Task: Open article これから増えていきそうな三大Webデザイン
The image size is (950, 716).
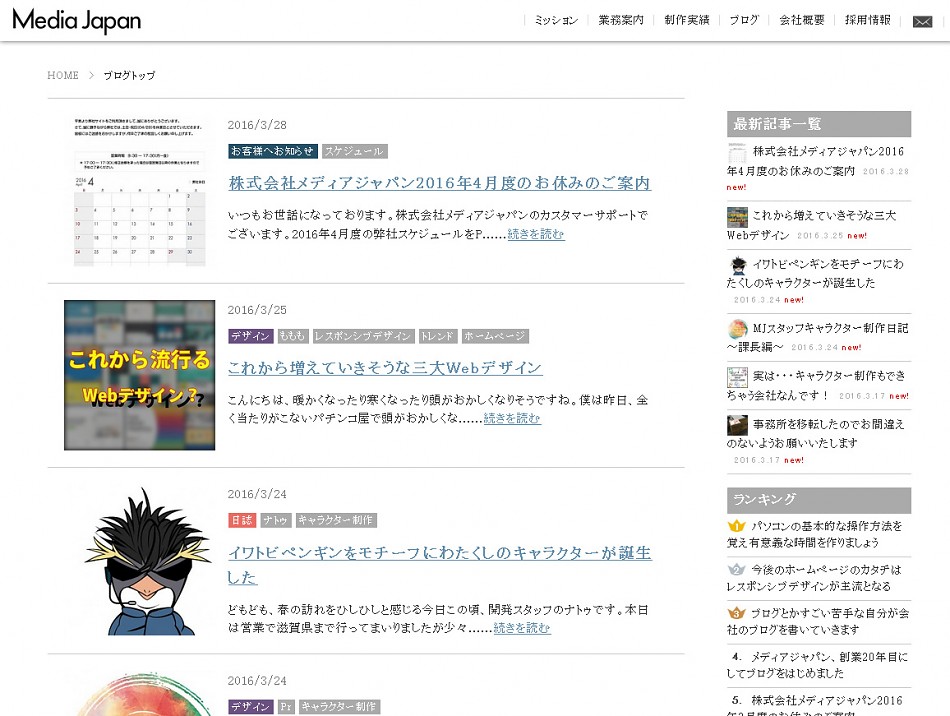Action: pos(385,368)
